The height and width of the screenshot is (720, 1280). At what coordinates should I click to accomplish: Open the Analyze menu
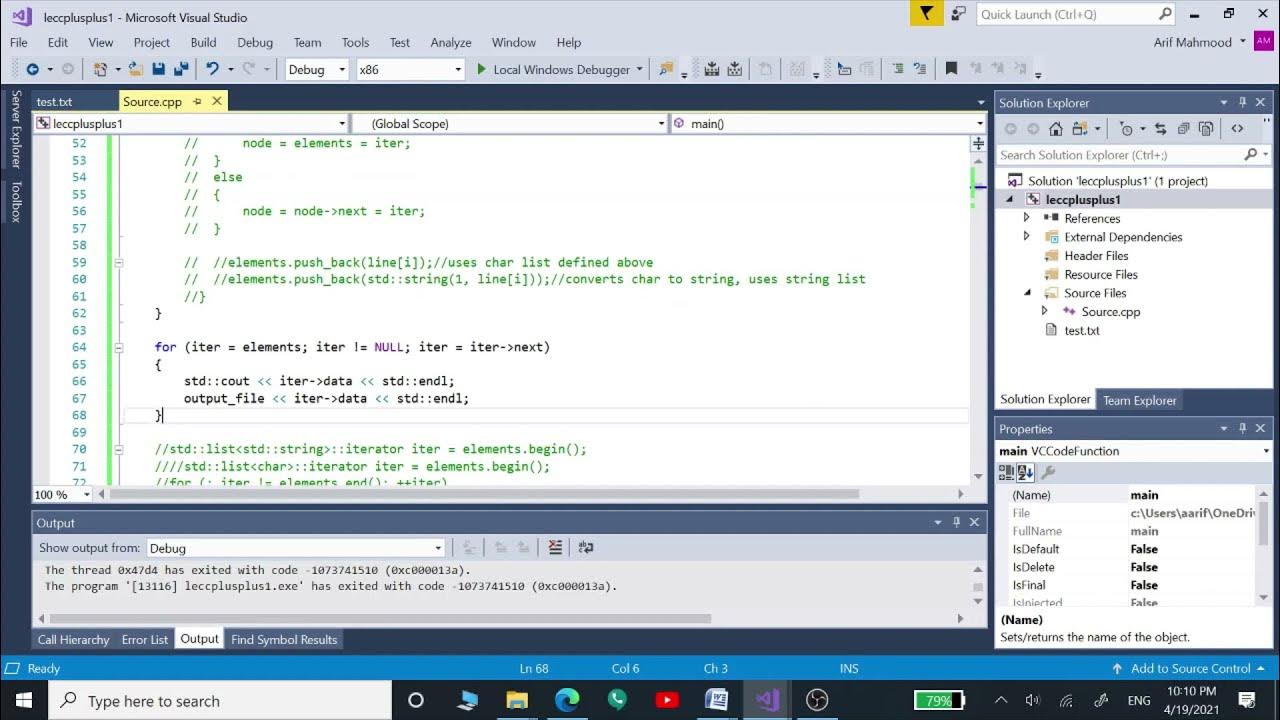[451, 42]
